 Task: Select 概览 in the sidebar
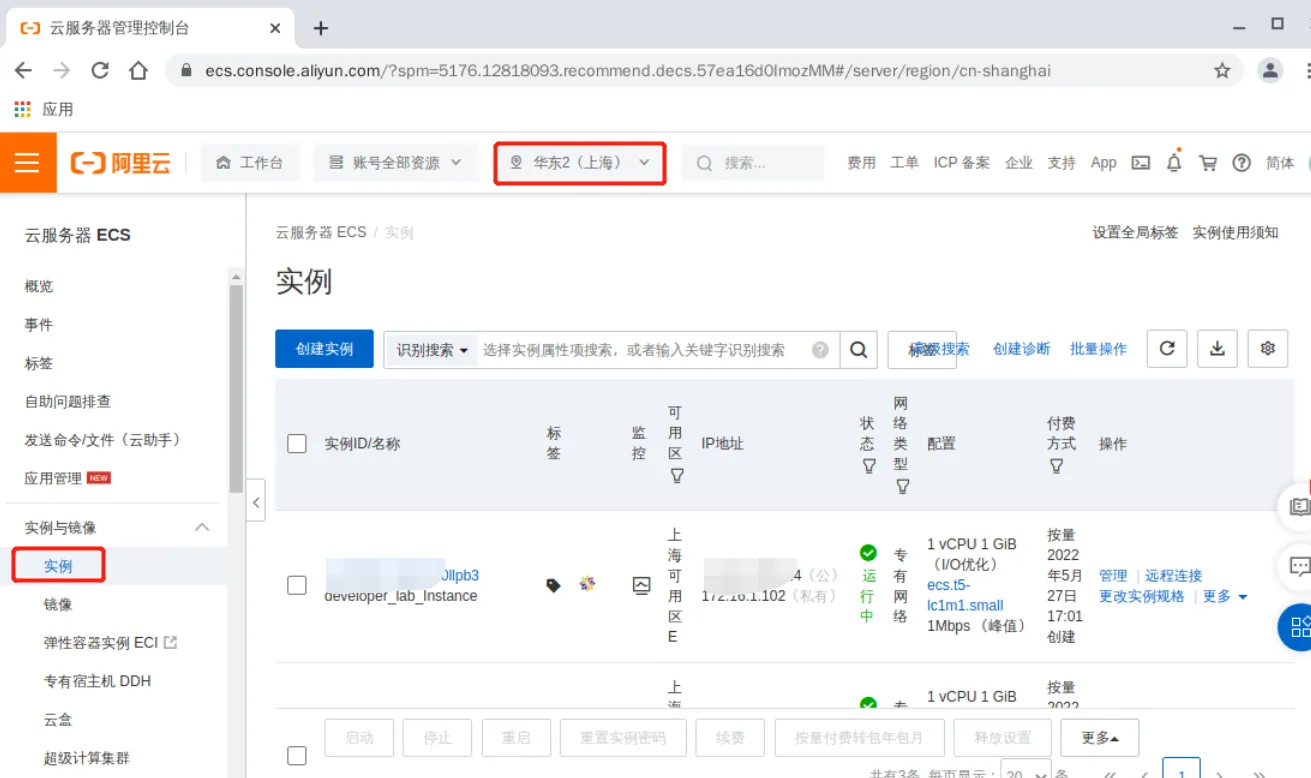(x=39, y=286)
